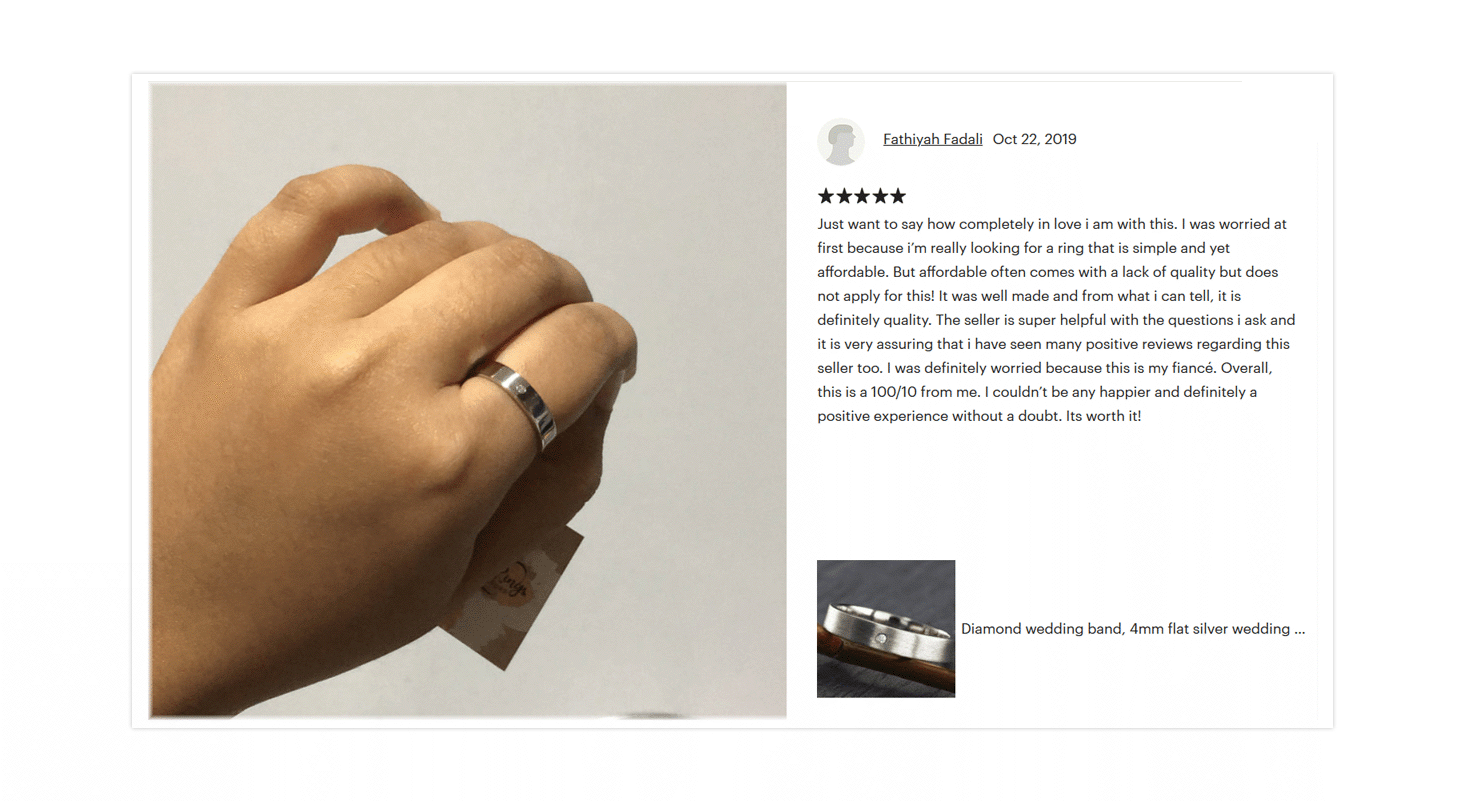The width and height of the screenshot is (1466, 801).
Task: Click the first rating star
Action: point(826,196)
